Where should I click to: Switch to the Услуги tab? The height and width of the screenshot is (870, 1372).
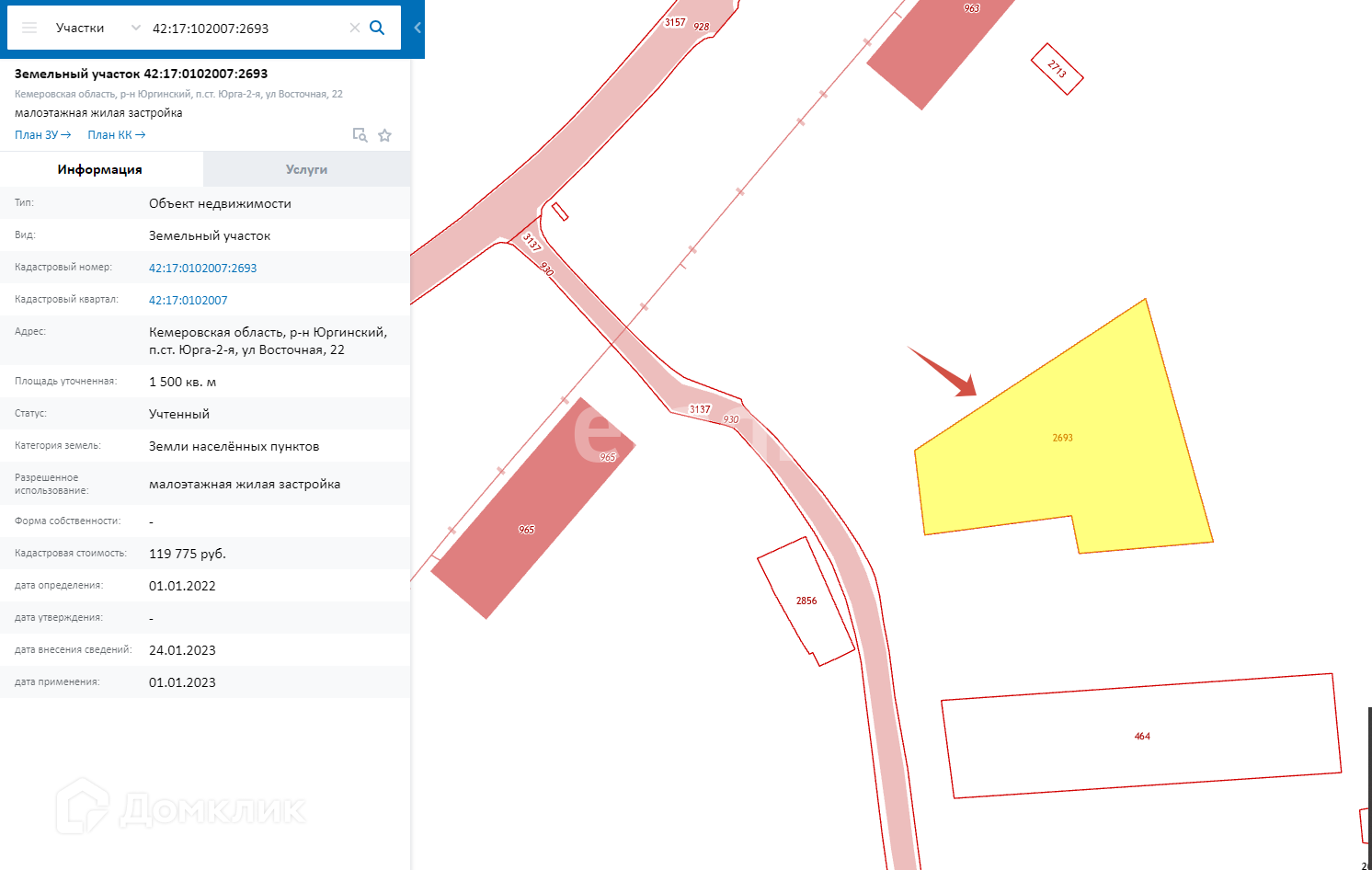pos(306,169)
